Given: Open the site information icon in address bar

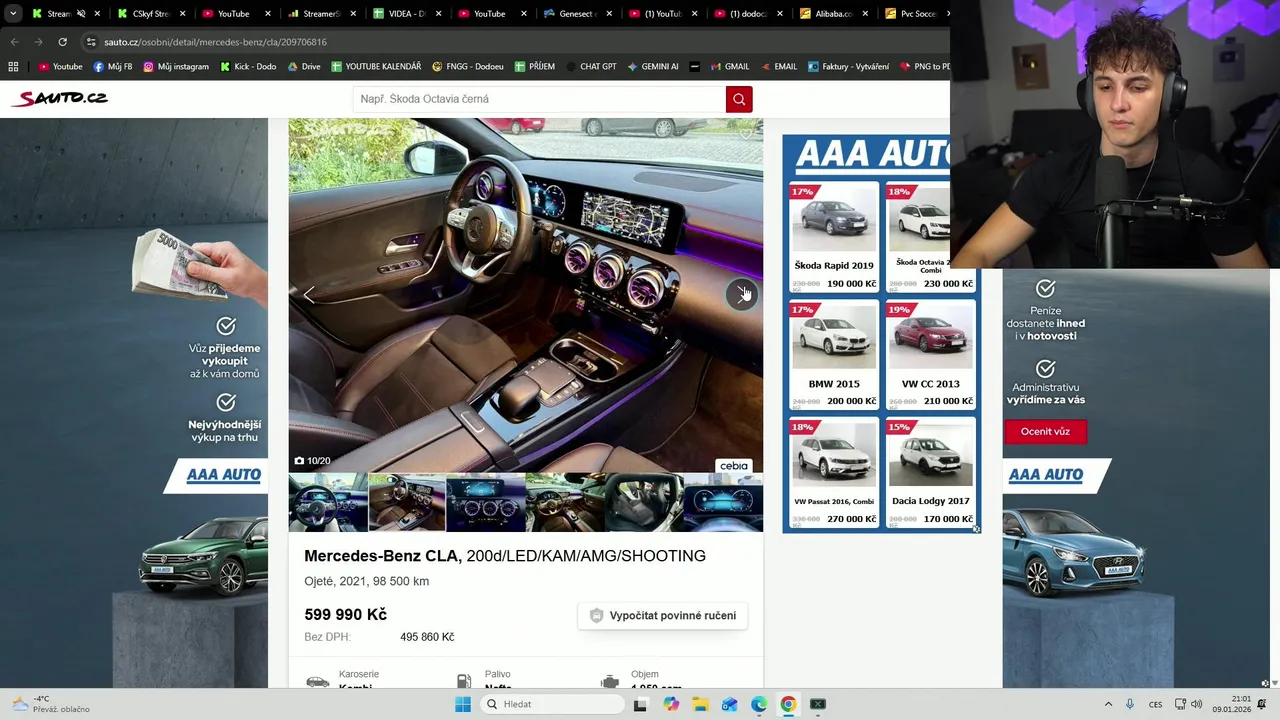Looking at the screenshot, I should 91,42.
